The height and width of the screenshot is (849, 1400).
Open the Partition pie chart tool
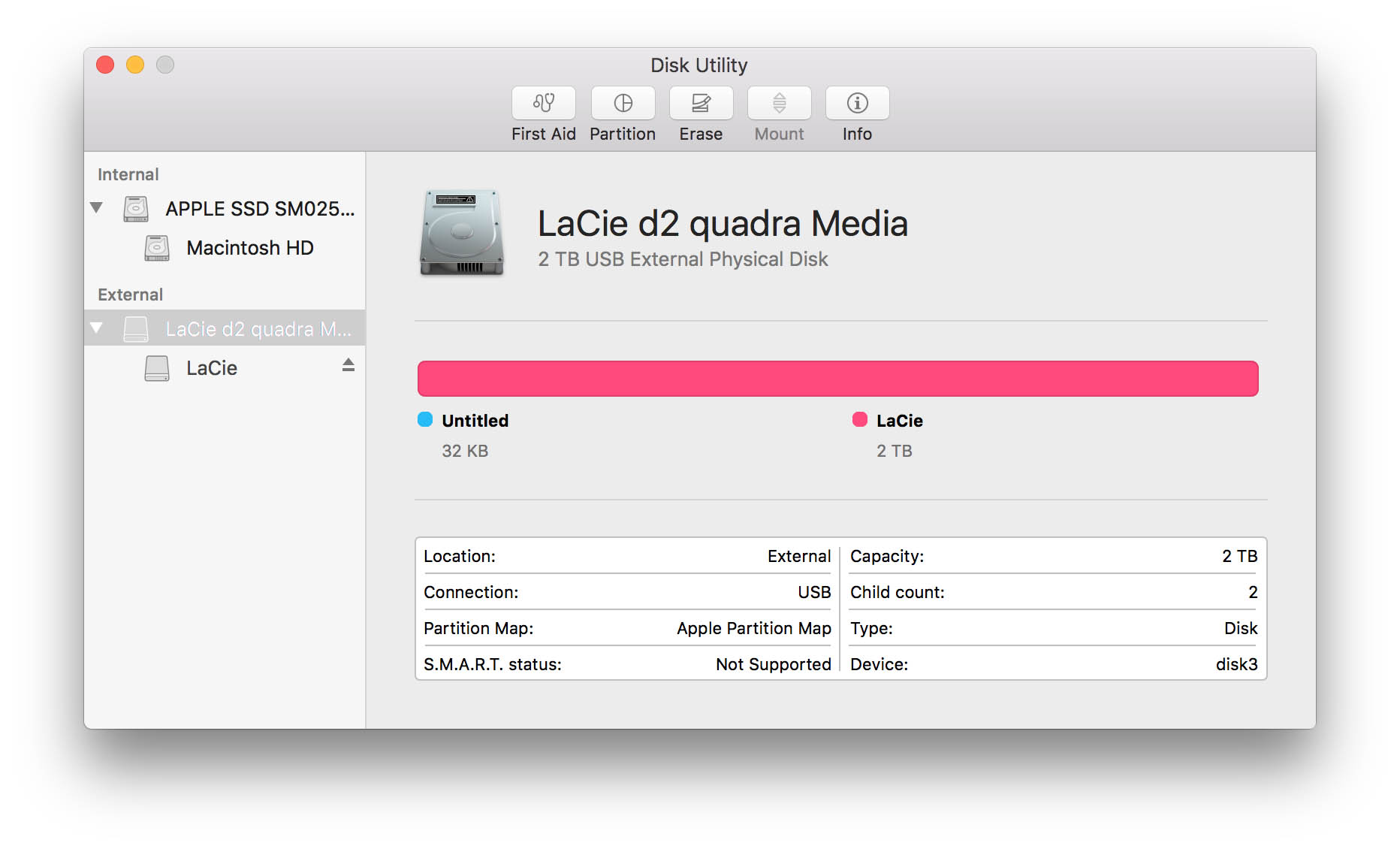click(623, 103)
